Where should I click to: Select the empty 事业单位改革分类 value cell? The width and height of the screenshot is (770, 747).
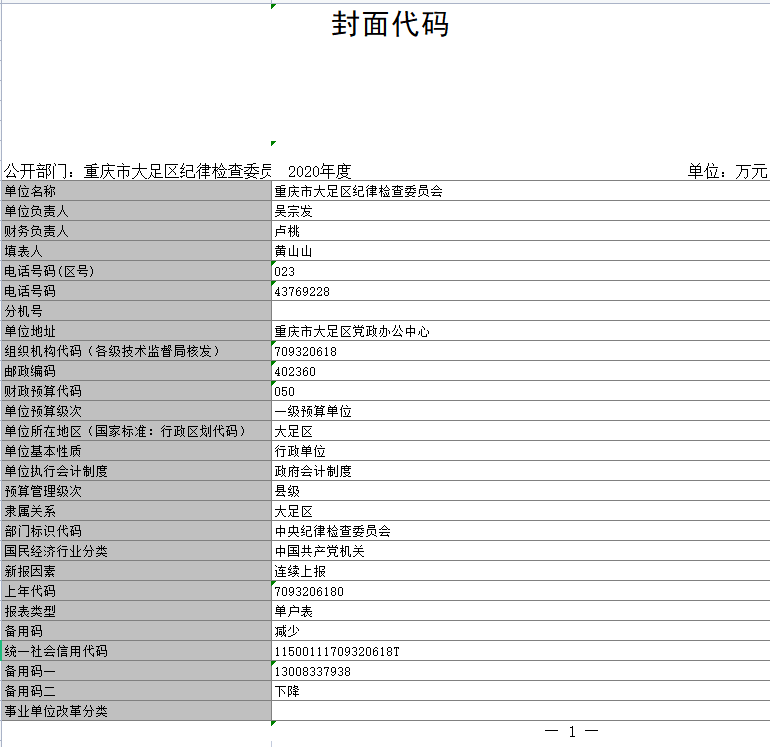pos(520,711)
